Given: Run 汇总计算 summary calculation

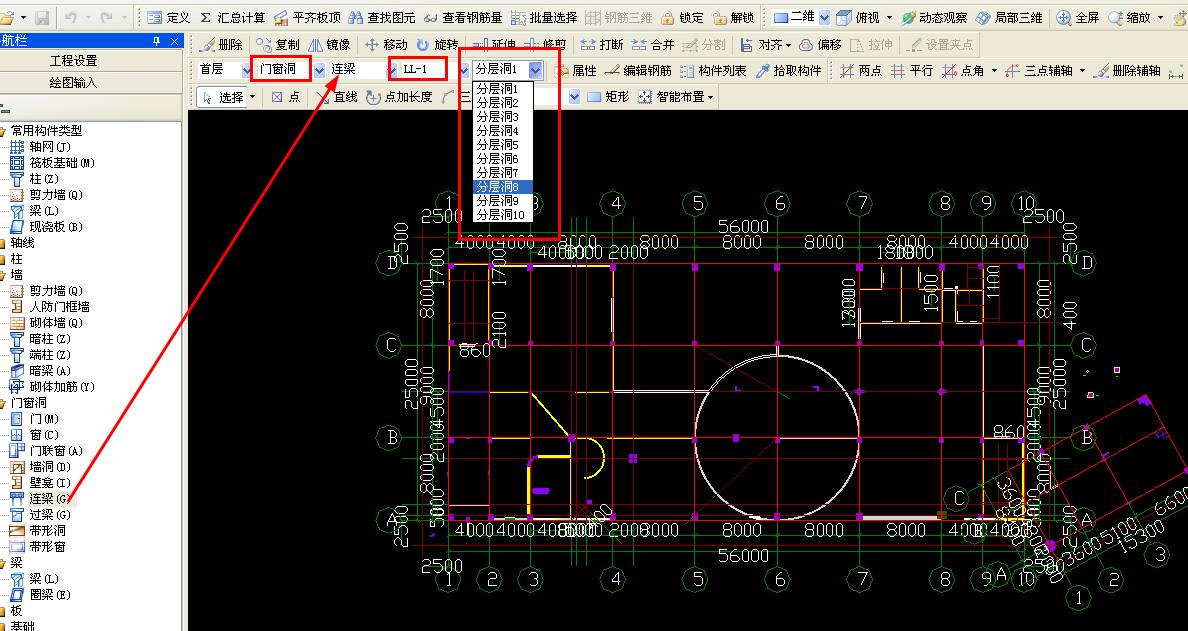Looking at the screenshot, I should point(233,17).
